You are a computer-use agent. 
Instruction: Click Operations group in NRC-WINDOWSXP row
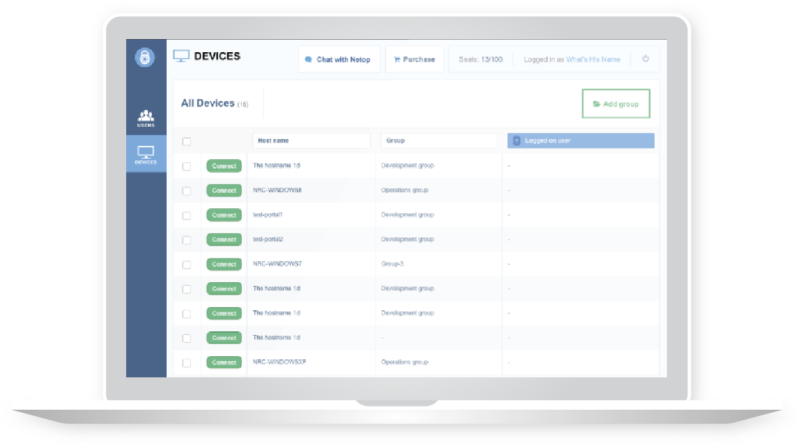click(x=405, y=362)
